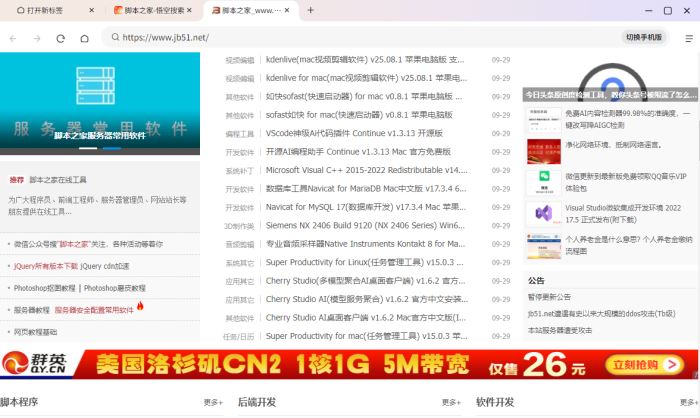Open the AI content detection article thumbnail

[543, 121]
